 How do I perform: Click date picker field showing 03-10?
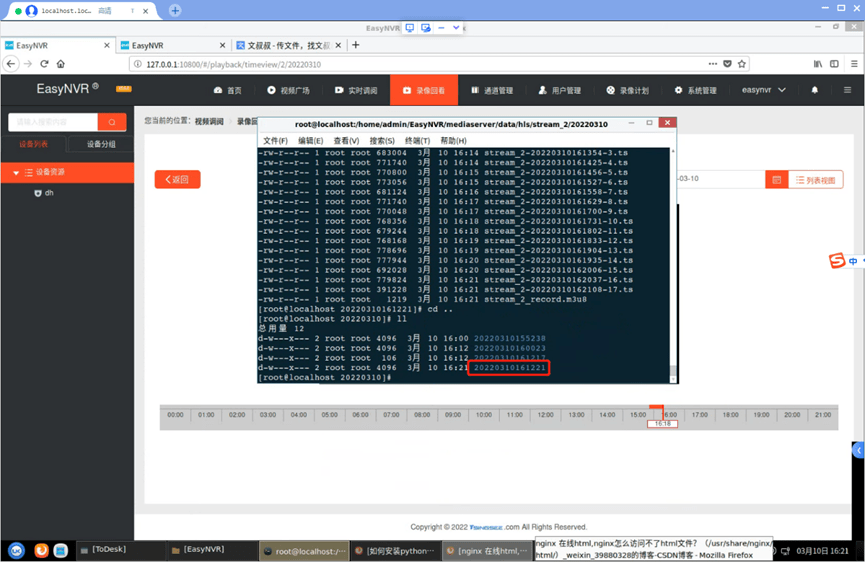point(720,179)
